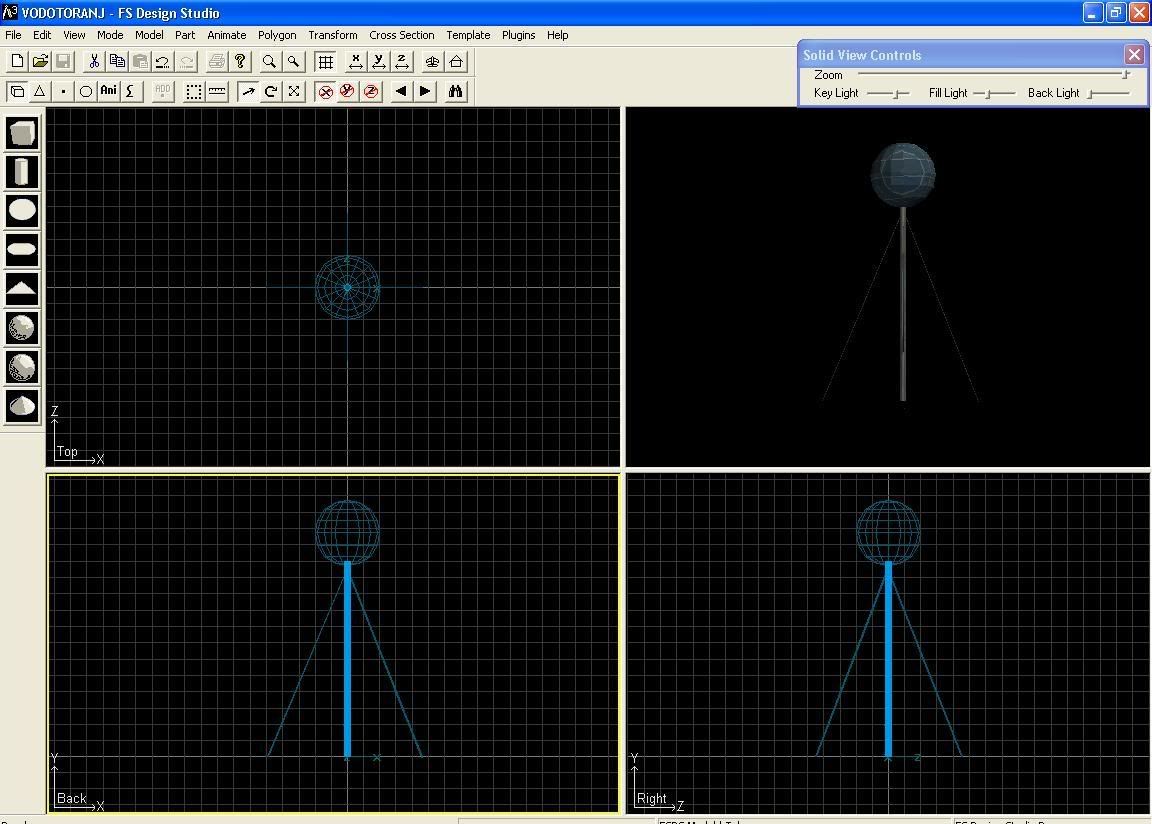Viewport: 1152px width, 824px height.
Task: Click the ruler measure icon
Action: click(x=217, y=91)
